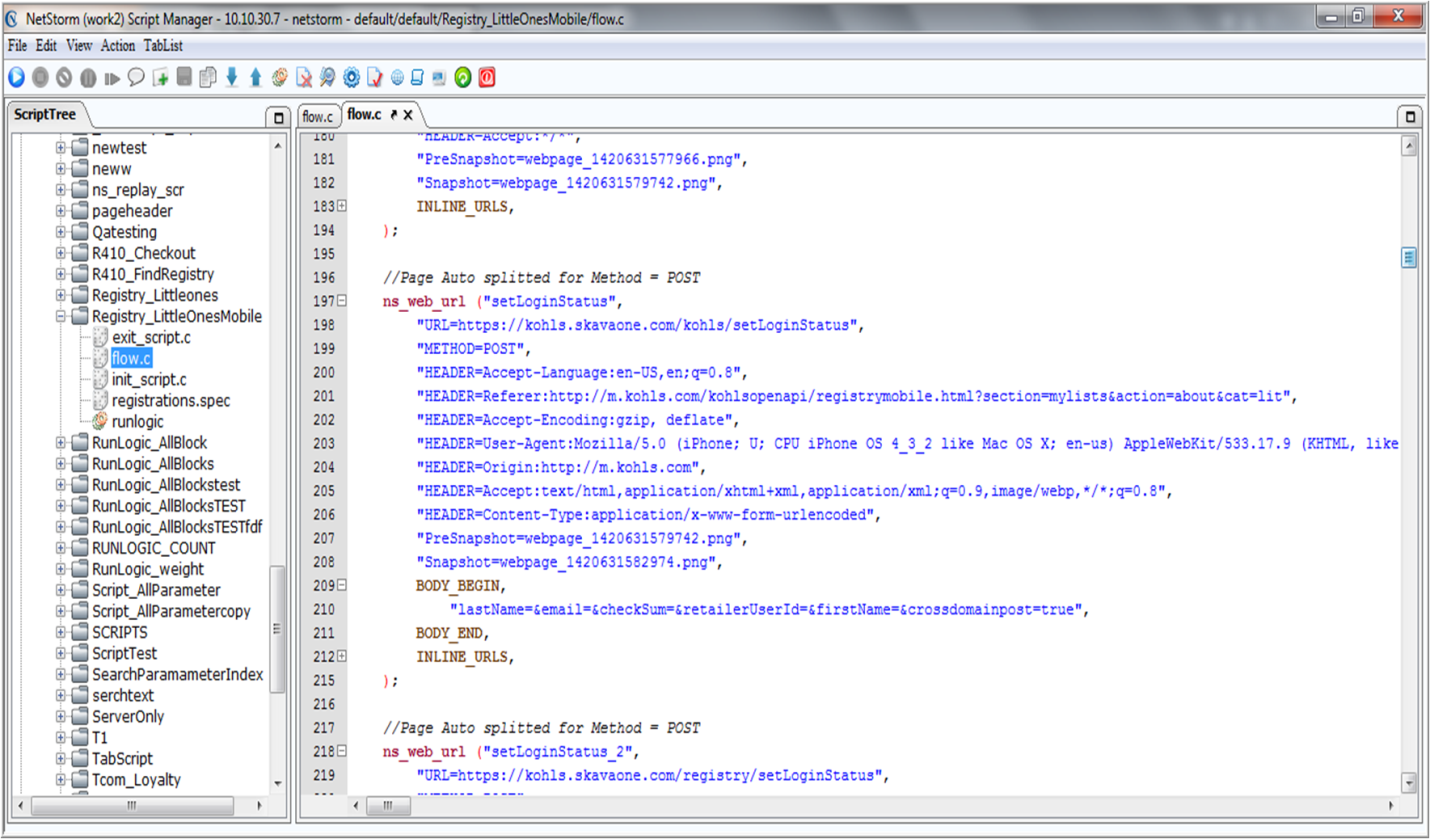Click the speech bubble comment icon
Image resolution: width=1430 pixels, height=839 pixels.
click(x=136, y=77)
